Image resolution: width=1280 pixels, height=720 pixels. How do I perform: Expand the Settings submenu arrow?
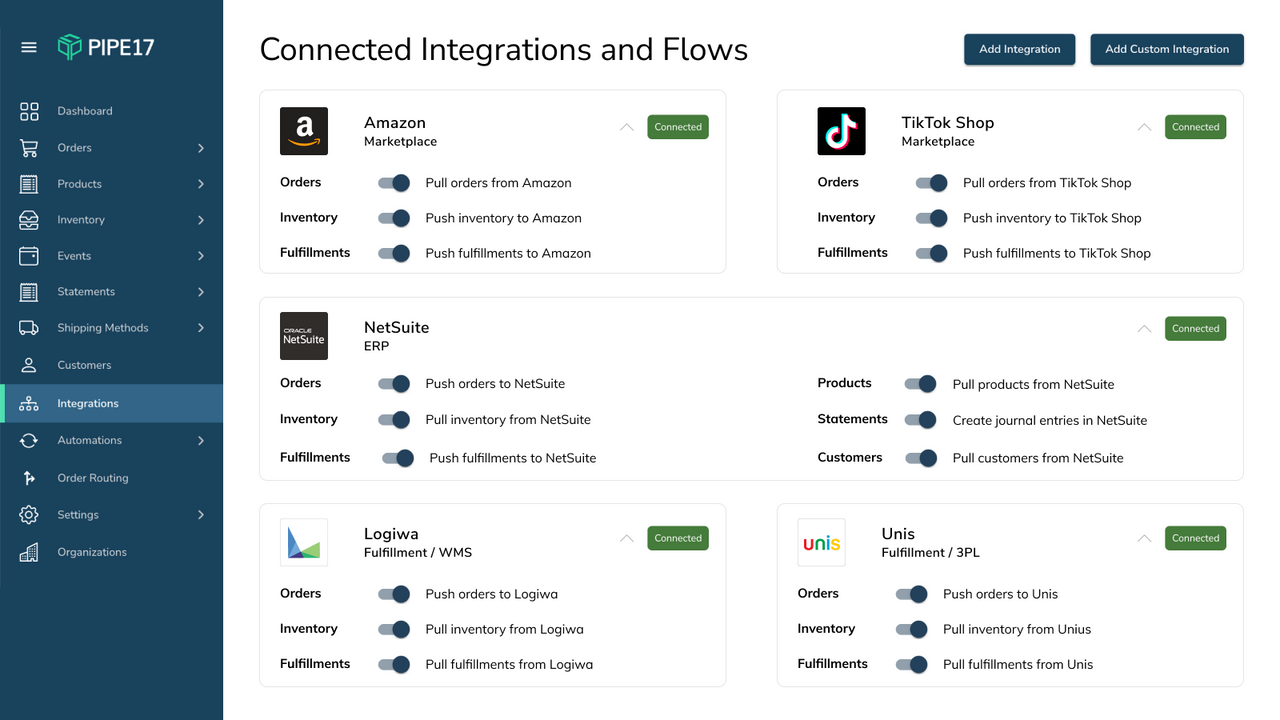pyautogui.click(x=201, y=515)
